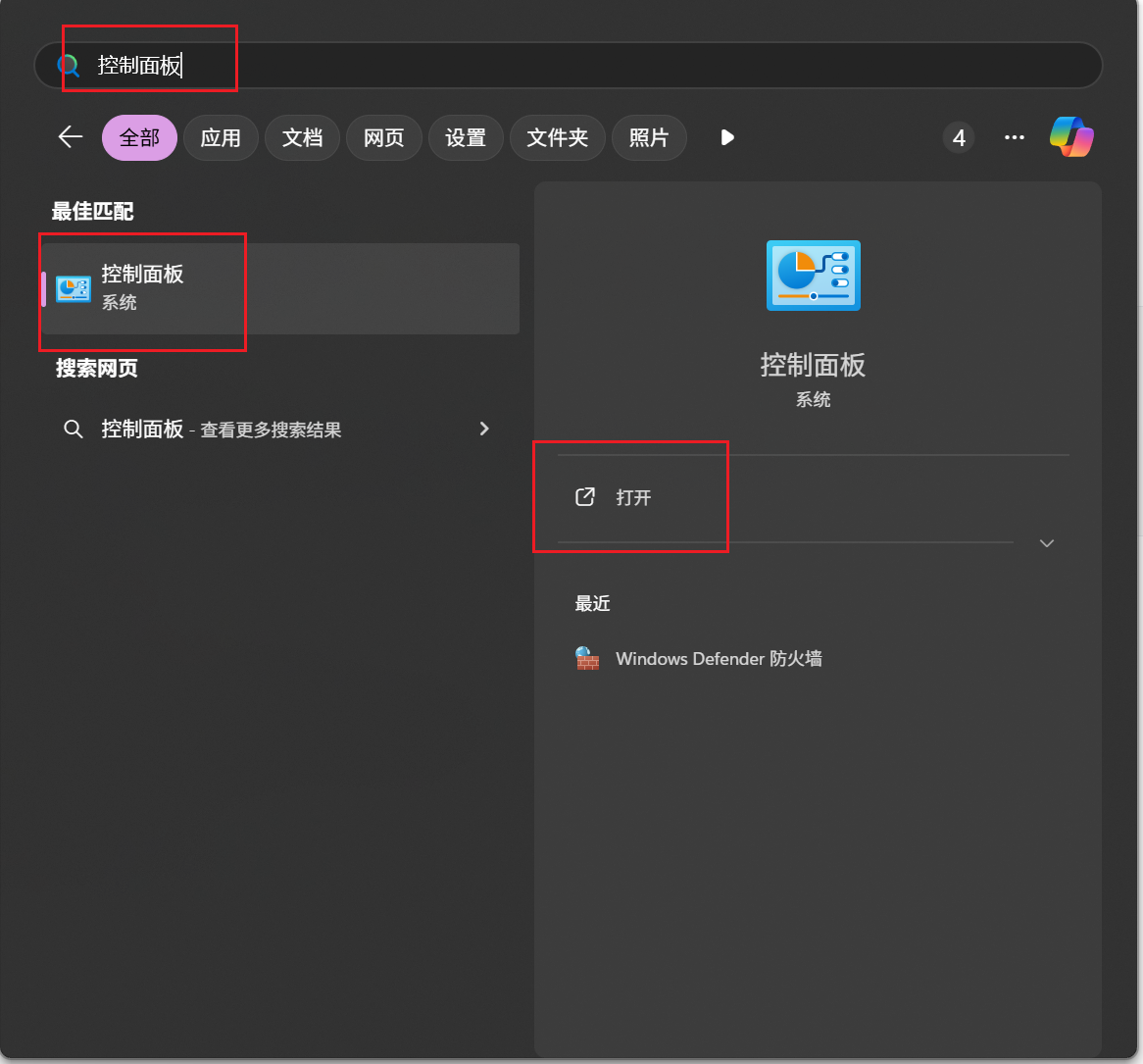Switch to the 网页 filter tab
The height and width of the screenshot is (1064, 1143).
pyautogui.click(x=383, y=138)
